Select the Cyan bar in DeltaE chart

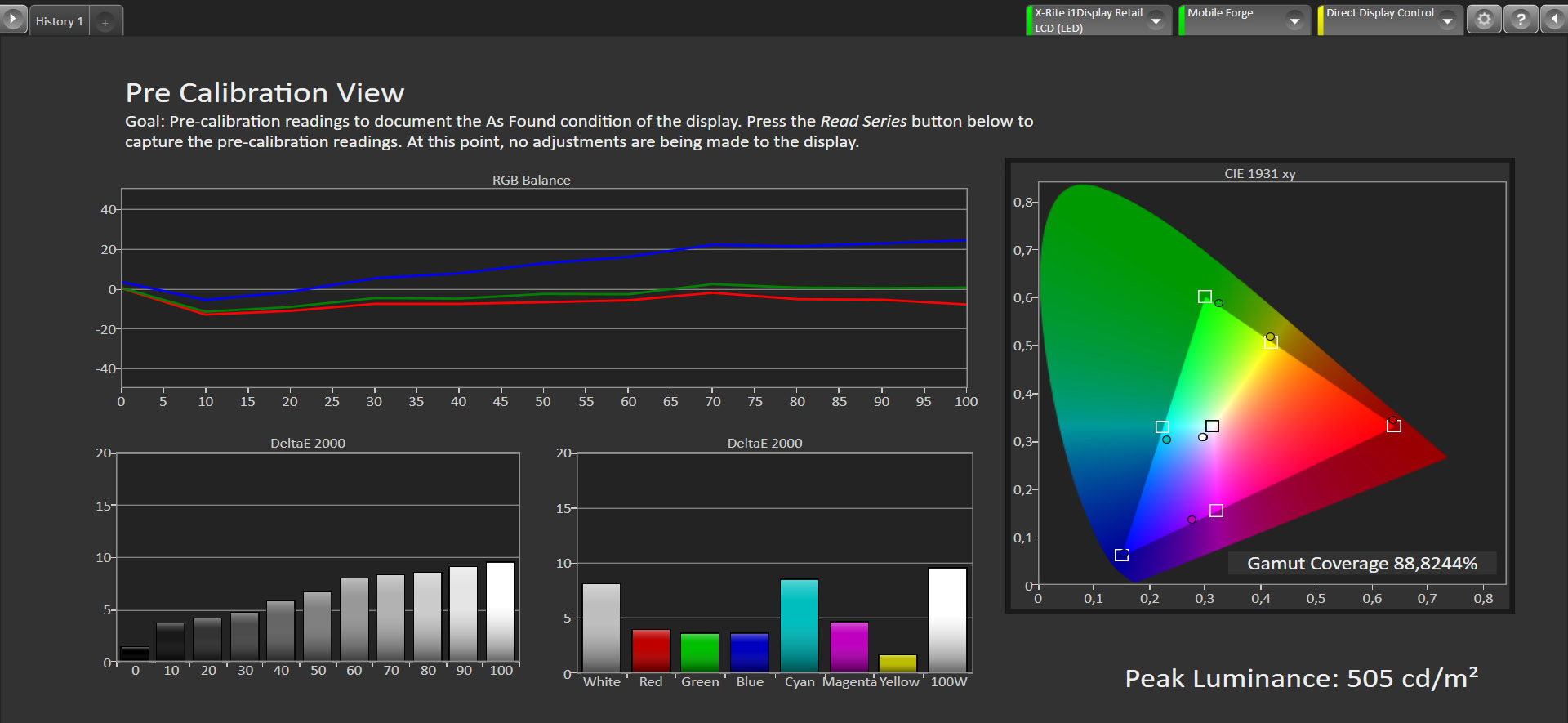799,626
